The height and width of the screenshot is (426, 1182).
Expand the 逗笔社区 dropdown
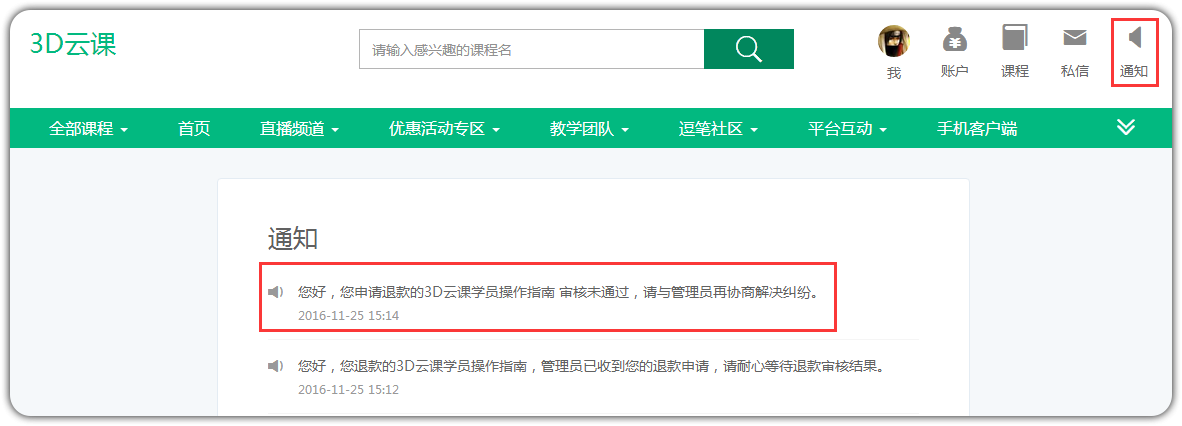click(x=718, y=129)
